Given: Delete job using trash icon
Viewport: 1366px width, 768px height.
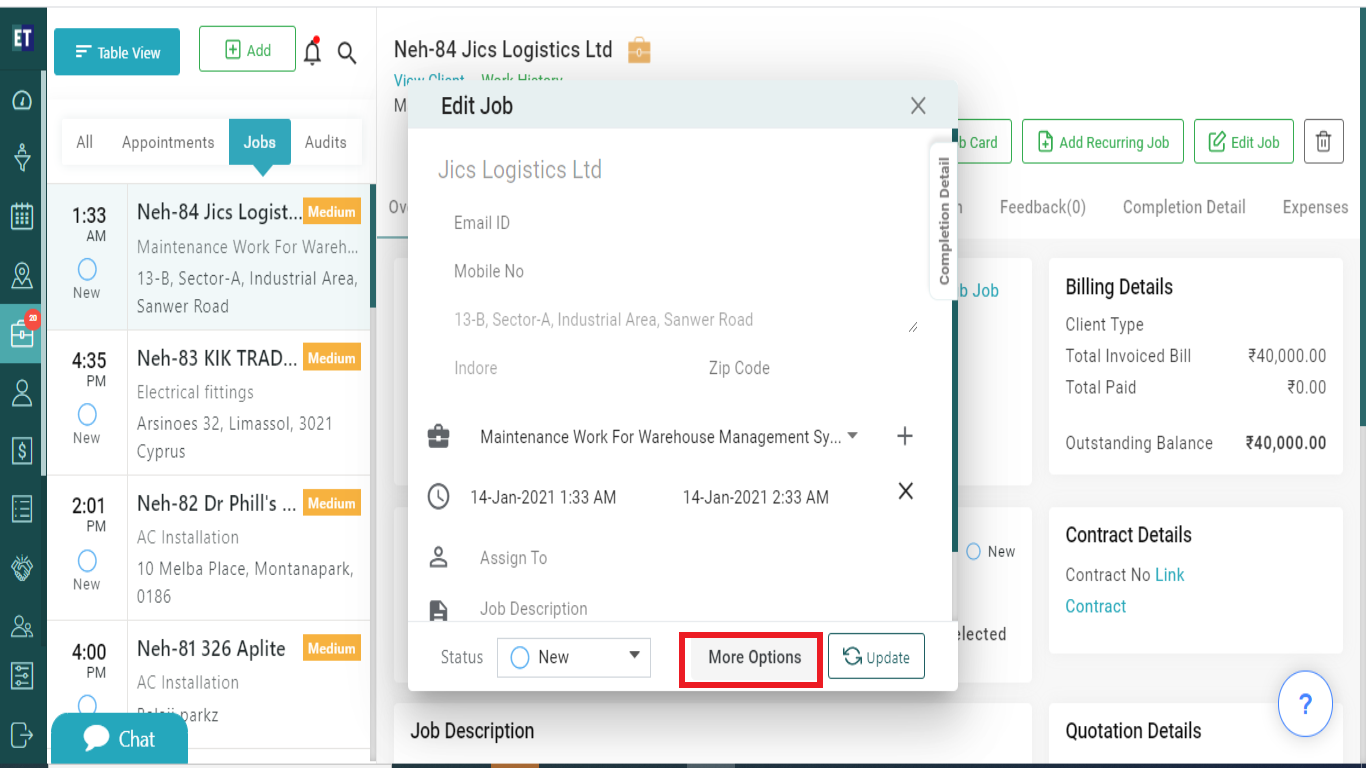Looking at the screenshot, I should 1323,142.
